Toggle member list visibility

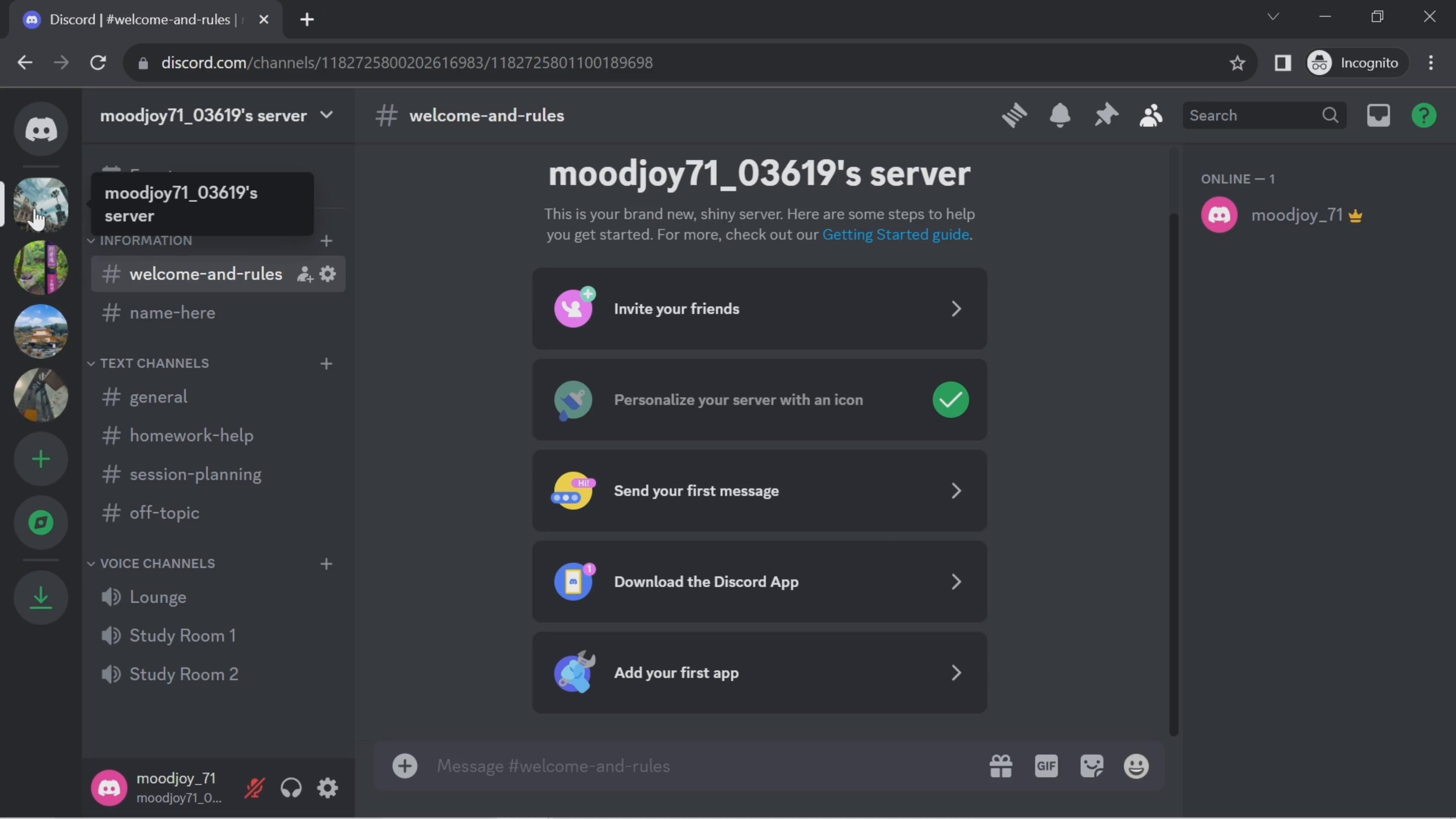tap(1151, 115)
